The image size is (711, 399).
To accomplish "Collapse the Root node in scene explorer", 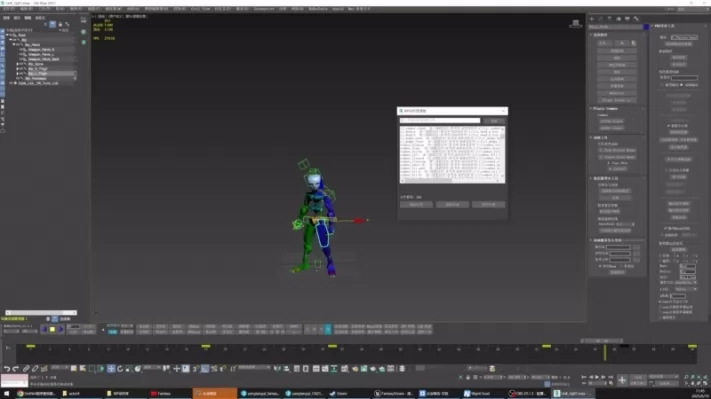I will tap(8, 35).
